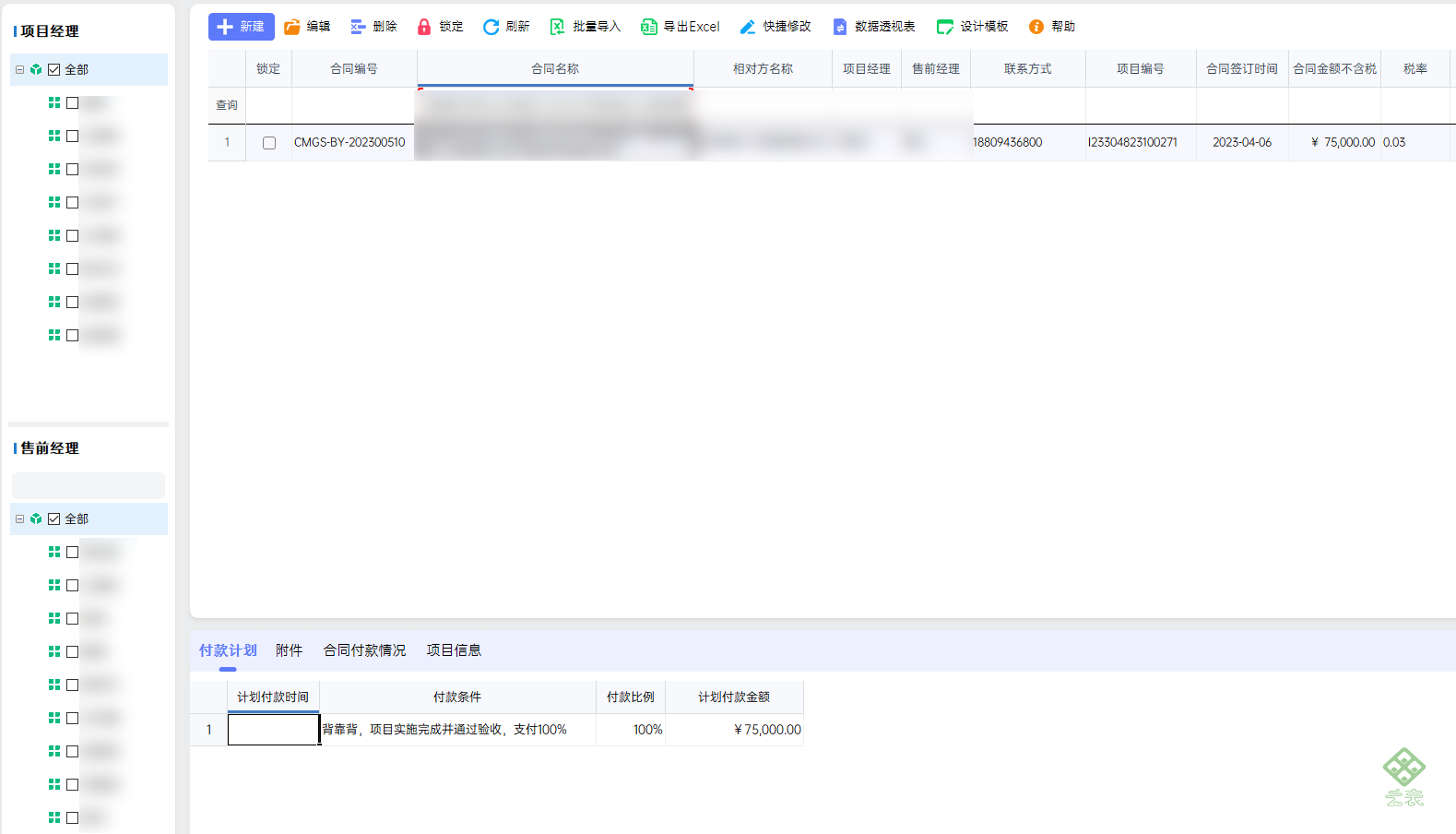Image resolution: width=1456 pixels, height=834 pixels.
Task: Click the 付款比例 value 100%
Action: coord(648,729)
